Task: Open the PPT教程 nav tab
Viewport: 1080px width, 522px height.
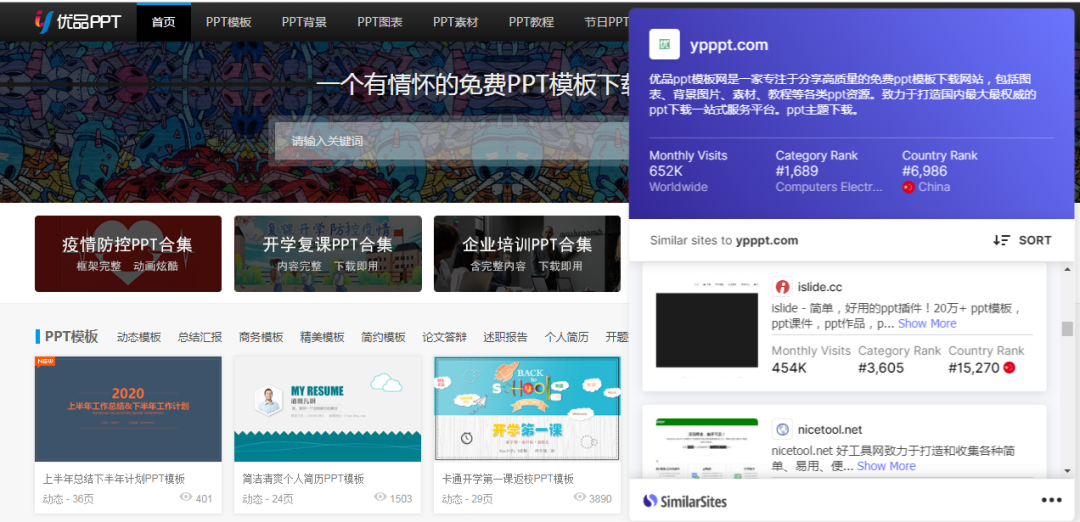Action: tap(532, 22)
